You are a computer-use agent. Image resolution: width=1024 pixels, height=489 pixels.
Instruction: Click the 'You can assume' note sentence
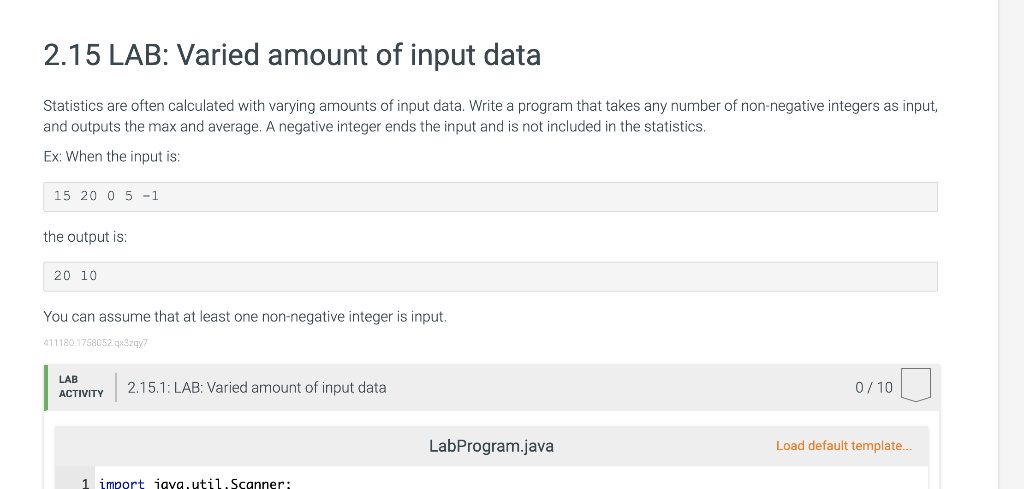pos(245,317)
